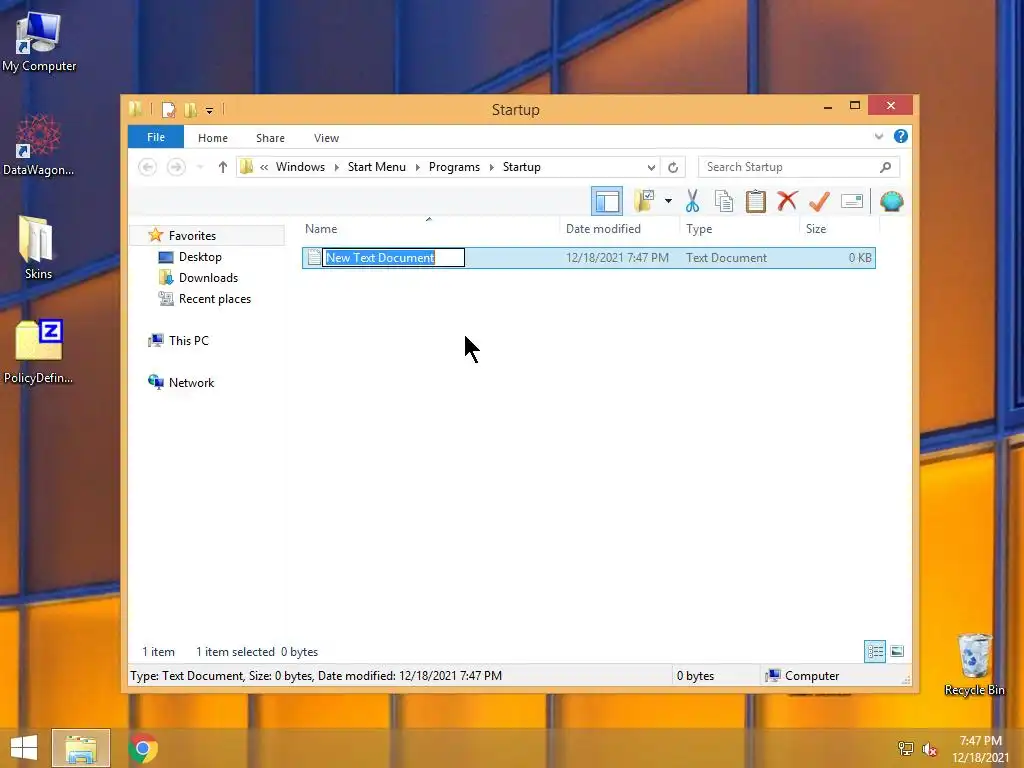The image size is (1024, 768).
Task: Open Explorer help question mark icon
Action: pos(901,136)
